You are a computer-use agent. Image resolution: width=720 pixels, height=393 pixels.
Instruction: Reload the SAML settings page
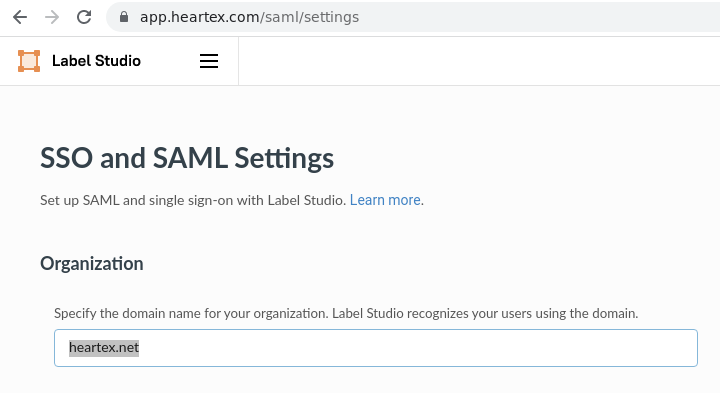[x=84, y=17]
